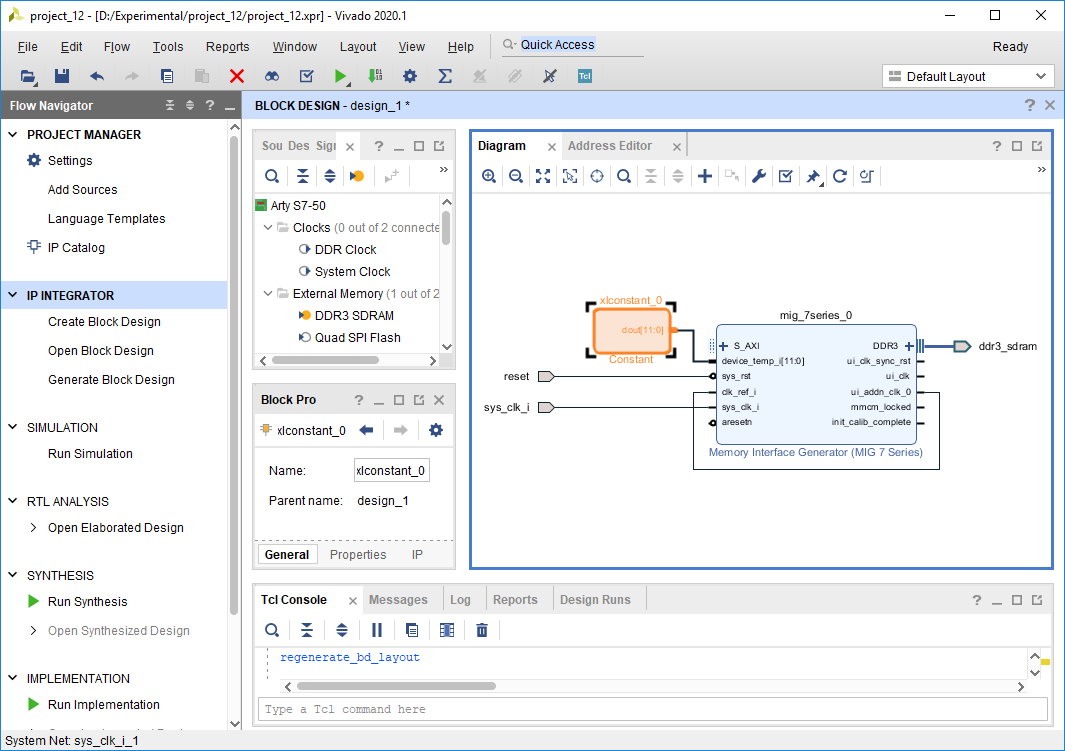The image size is (1065, 751).
Task: Select DDR3 SDRAM in board tree
Action: coord(354,316)
